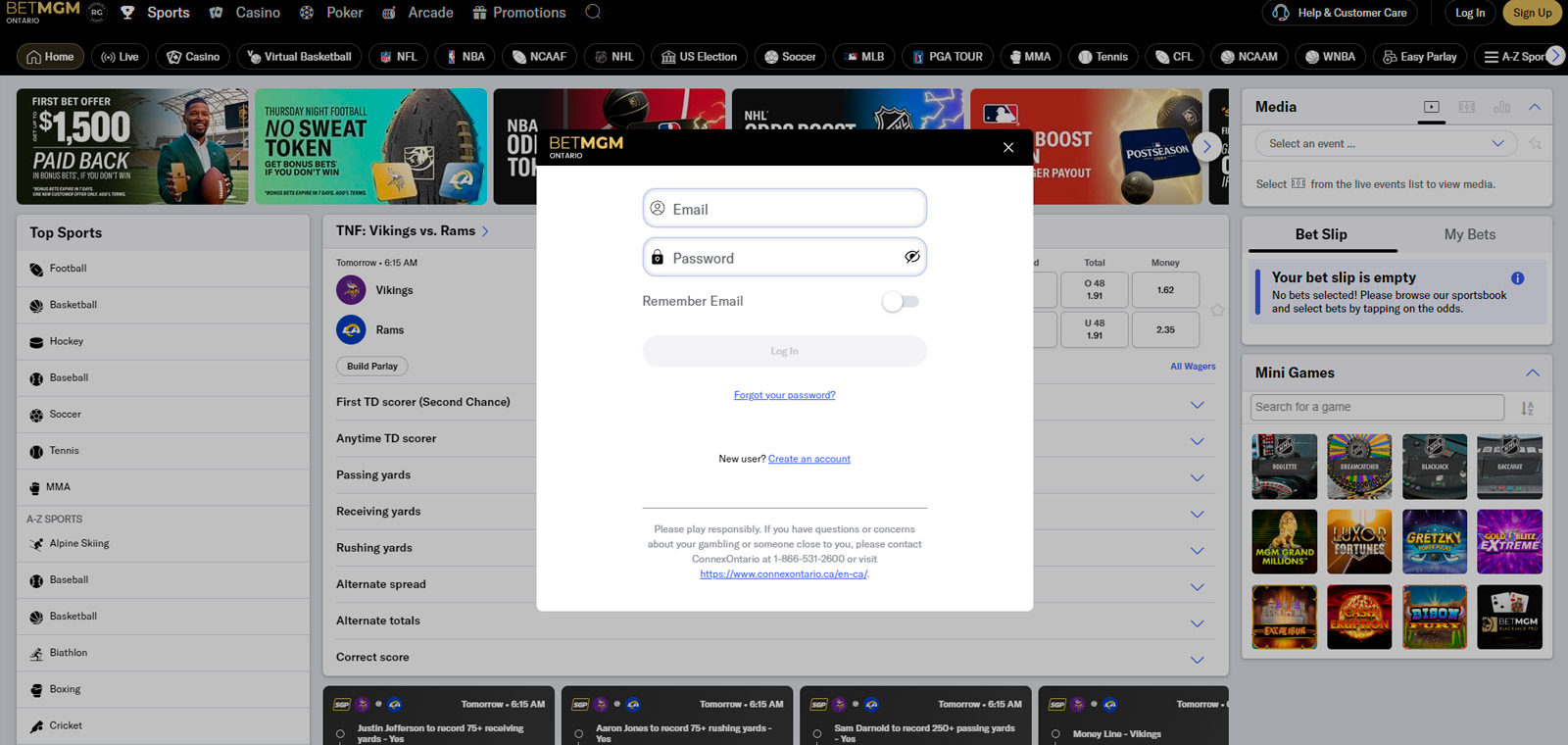Click the Build Parlay button
Screen dimensions: 1568x745
pos(372,367)
